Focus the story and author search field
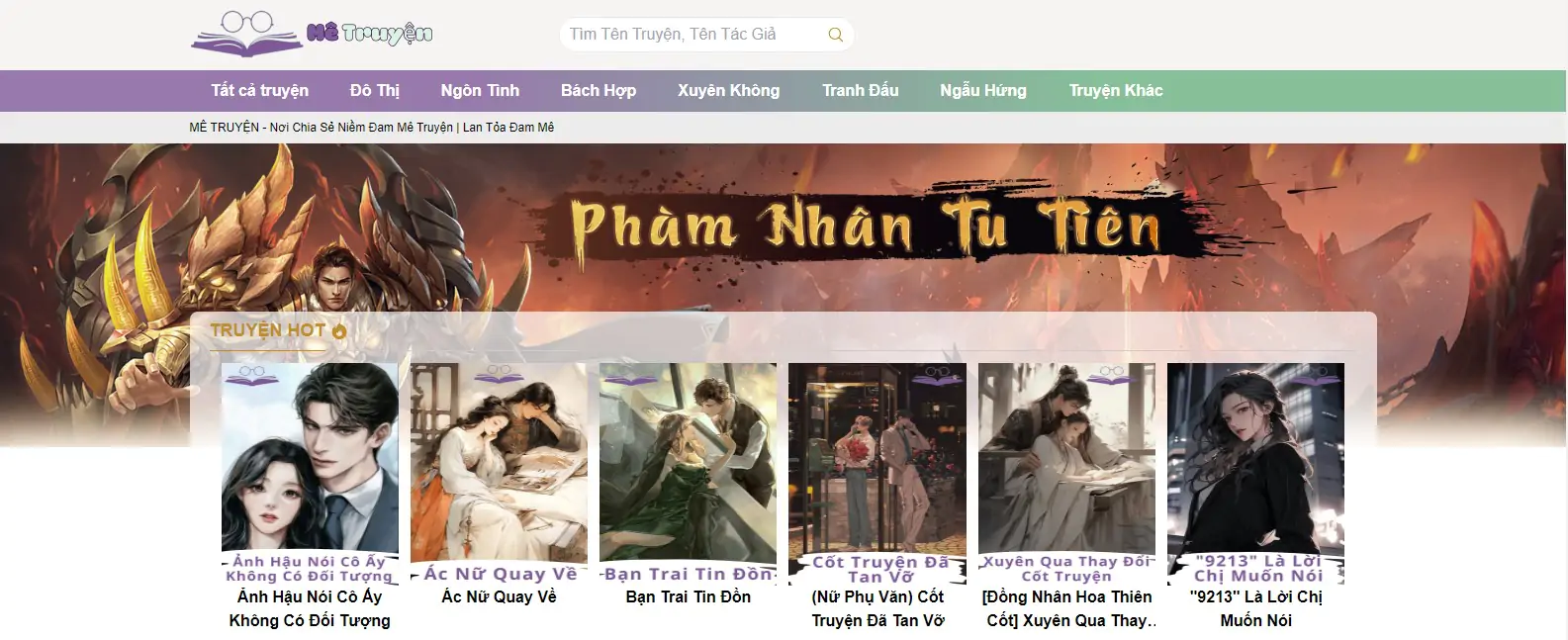Viewport: 1568px width, 640px height. tap(705, 35)
